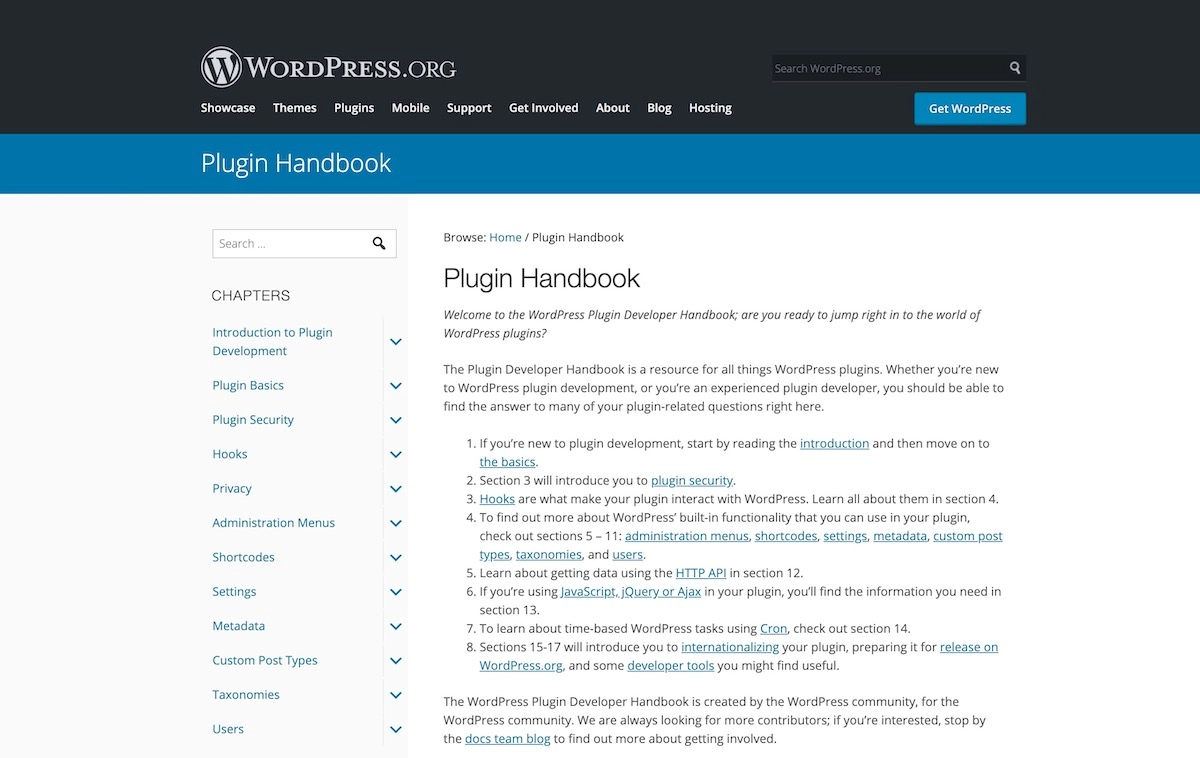
Task: Open the Shortcodes sidebar chapter link
Action: (244, 558)
